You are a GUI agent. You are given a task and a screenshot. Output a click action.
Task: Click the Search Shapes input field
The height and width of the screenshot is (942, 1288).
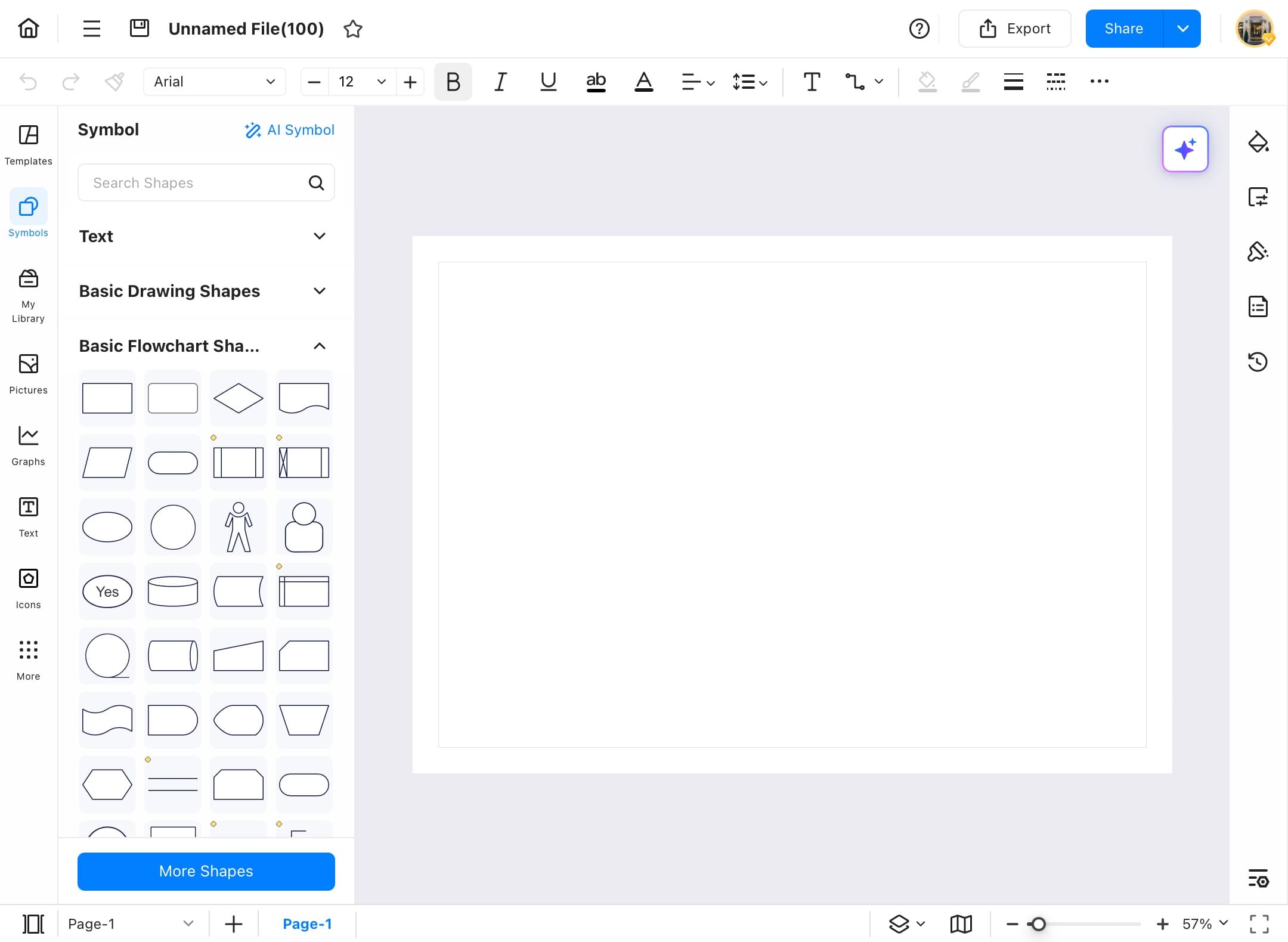pos(197,183)
